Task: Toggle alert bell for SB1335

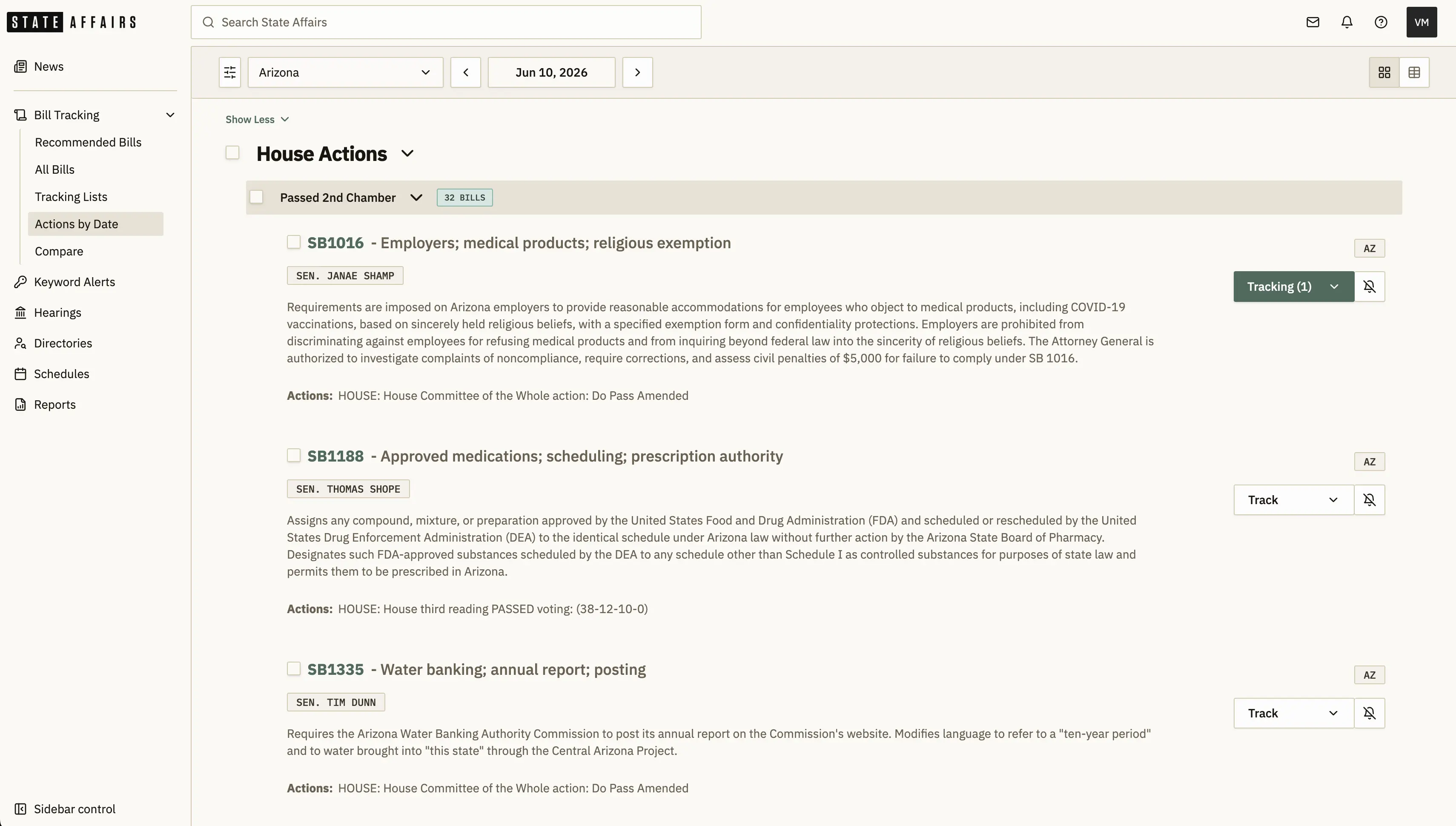Action: [x=1369, y=713]
